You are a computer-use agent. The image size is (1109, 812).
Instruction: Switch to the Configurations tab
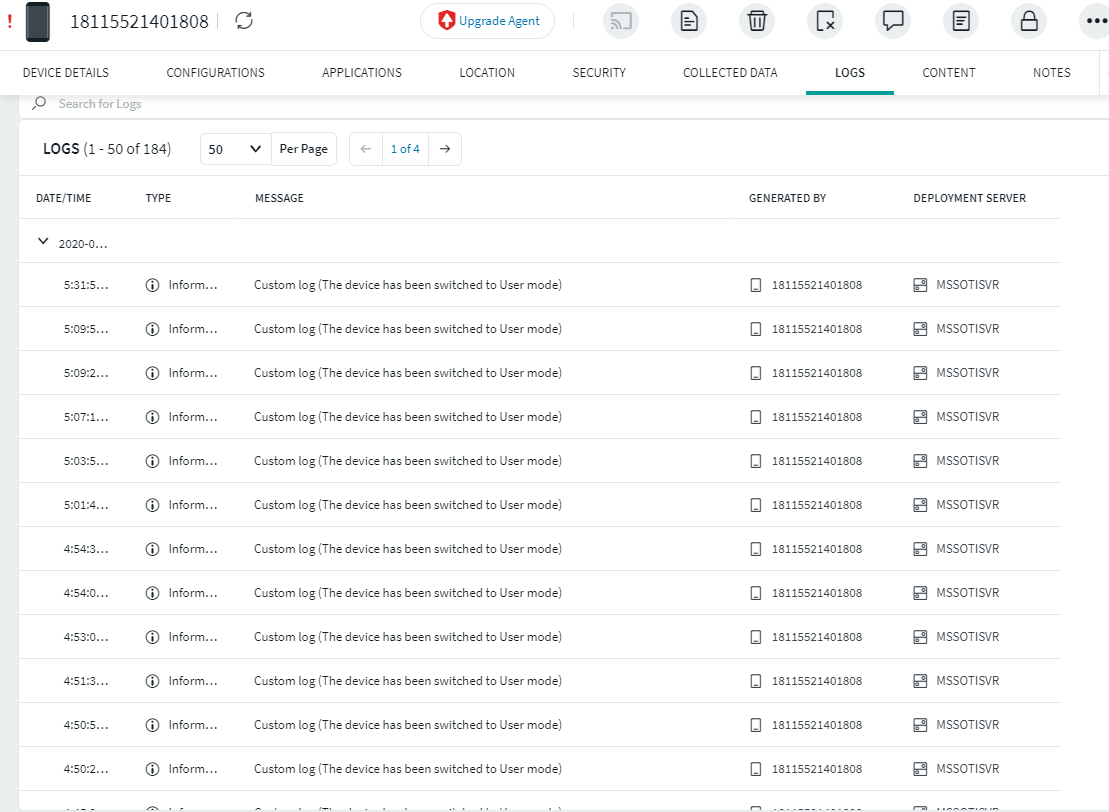click(215, 73)
